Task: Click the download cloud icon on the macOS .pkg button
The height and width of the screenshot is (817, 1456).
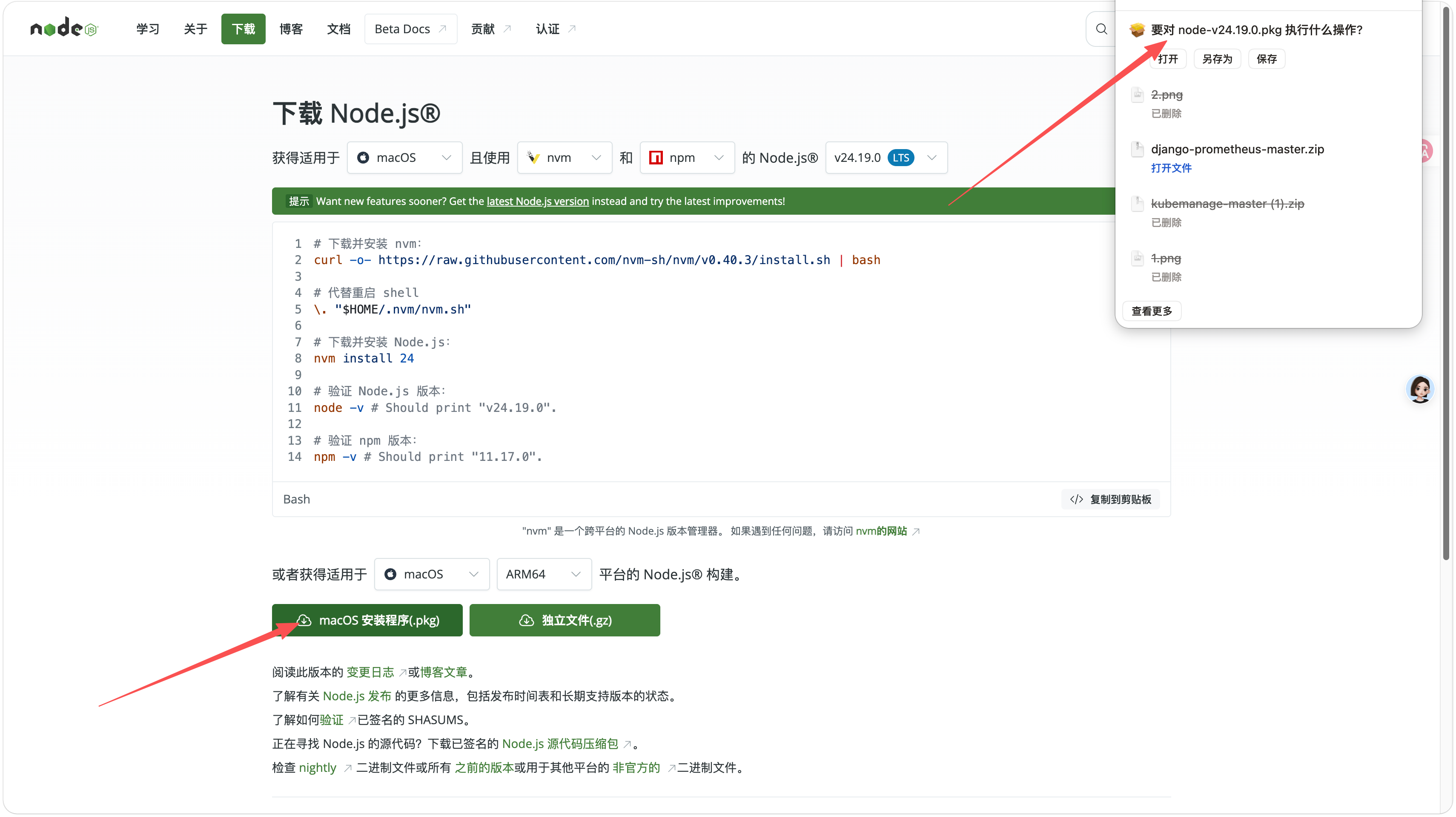Action: tap(304, 620)
